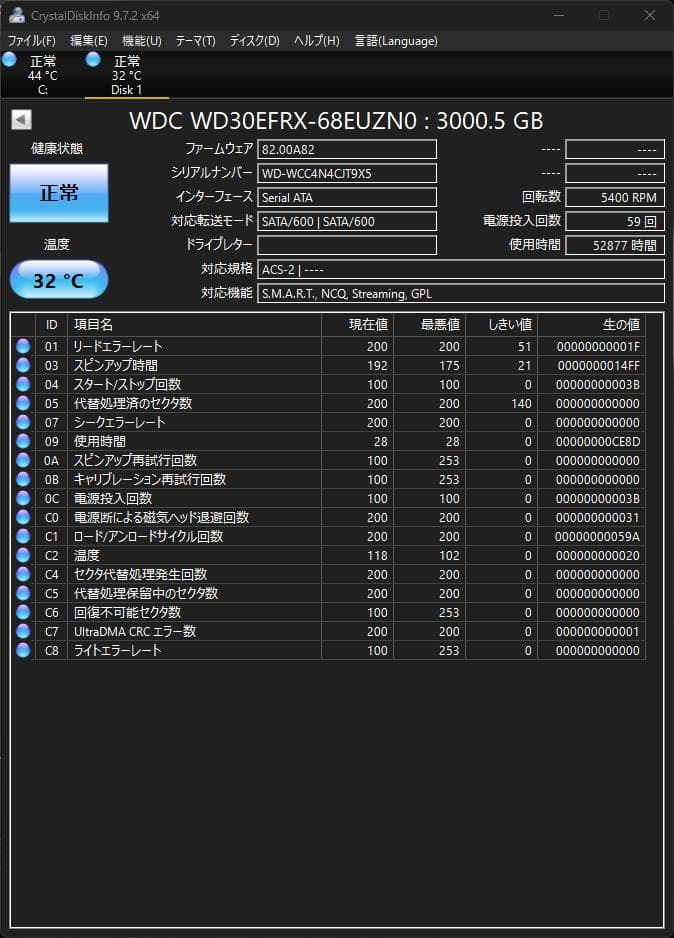
Task: Click status orb of C6 回復不可能セクタ数 row
Action: pos(23,612)
